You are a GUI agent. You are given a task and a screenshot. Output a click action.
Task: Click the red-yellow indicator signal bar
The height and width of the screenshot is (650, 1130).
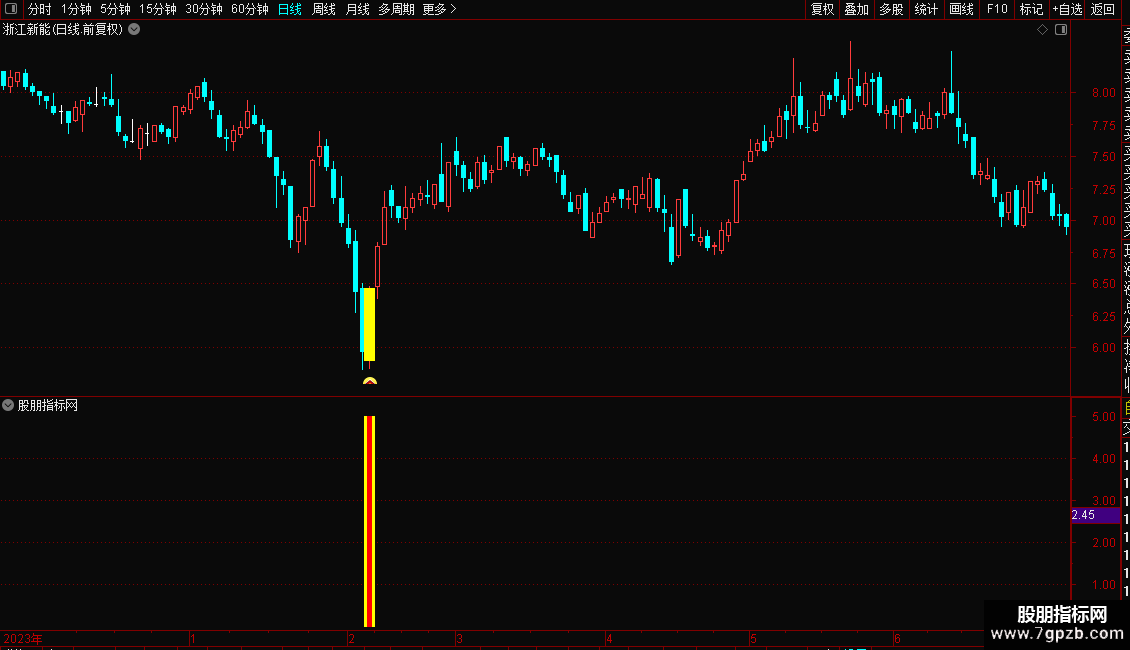click(x=370, y=521)
